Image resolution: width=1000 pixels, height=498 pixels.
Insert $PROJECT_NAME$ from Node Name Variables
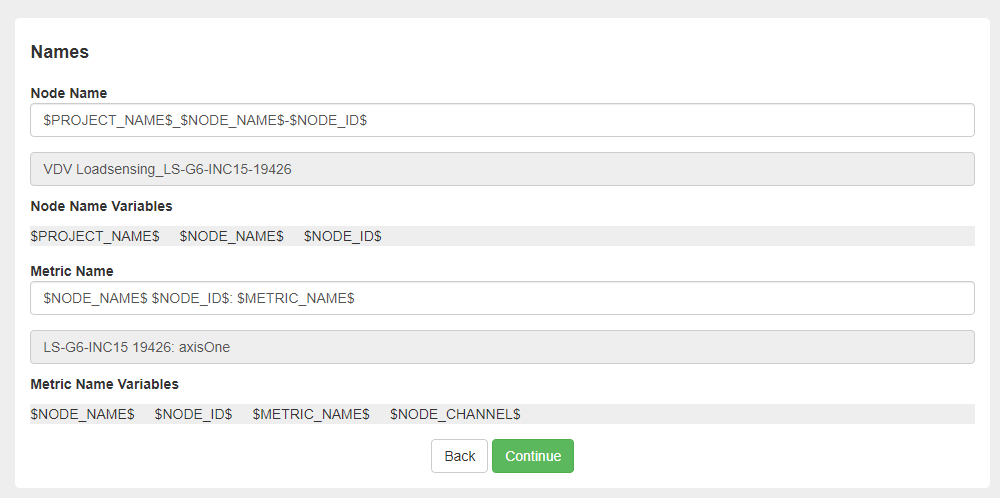[95, 236]
